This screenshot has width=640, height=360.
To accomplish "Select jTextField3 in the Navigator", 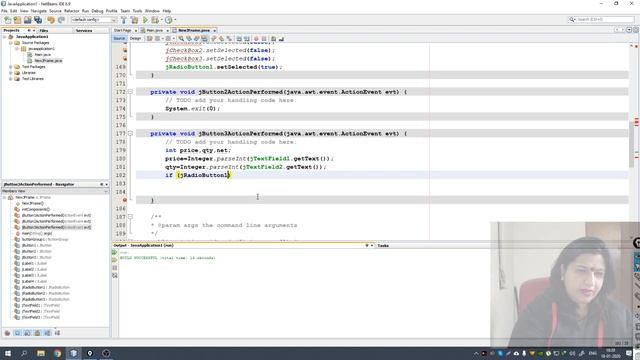I will 41,317.
